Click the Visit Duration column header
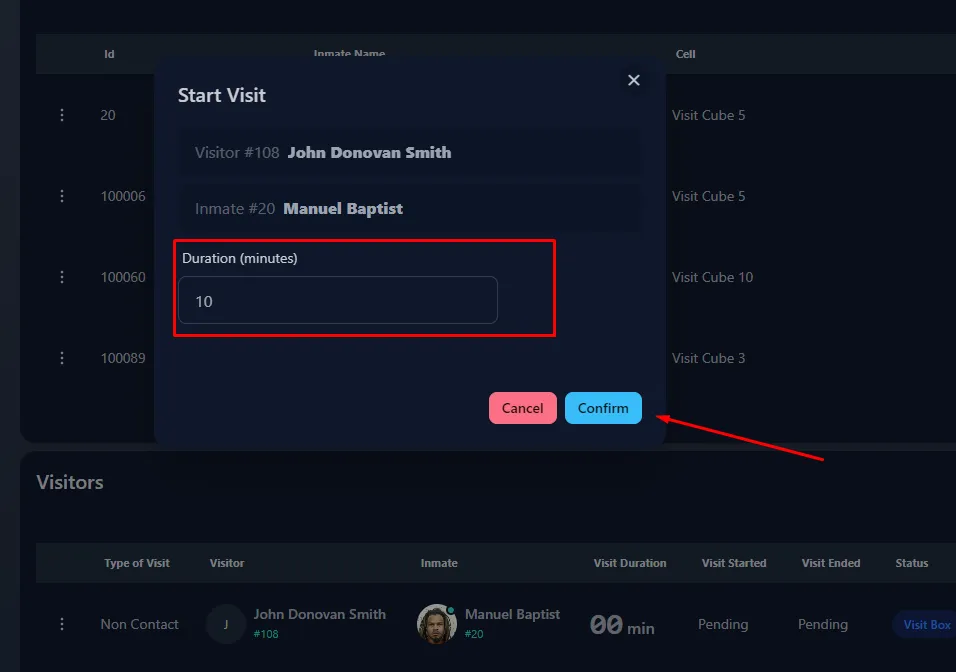The image size is (956, 672). point(630,563)
